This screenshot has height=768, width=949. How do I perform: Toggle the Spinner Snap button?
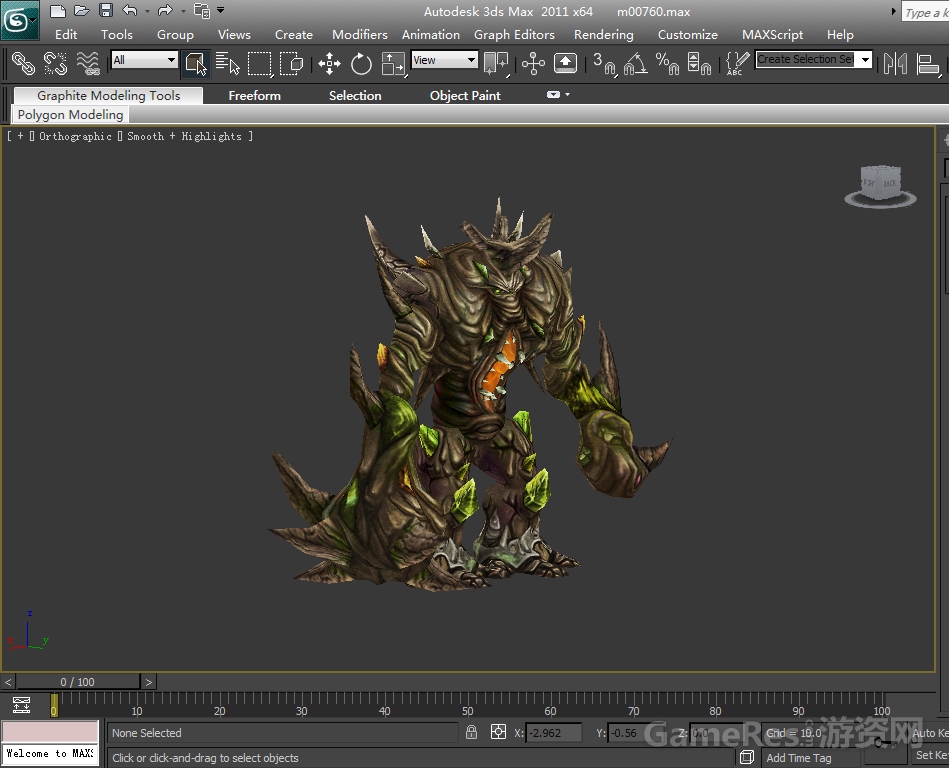[699, 64]
